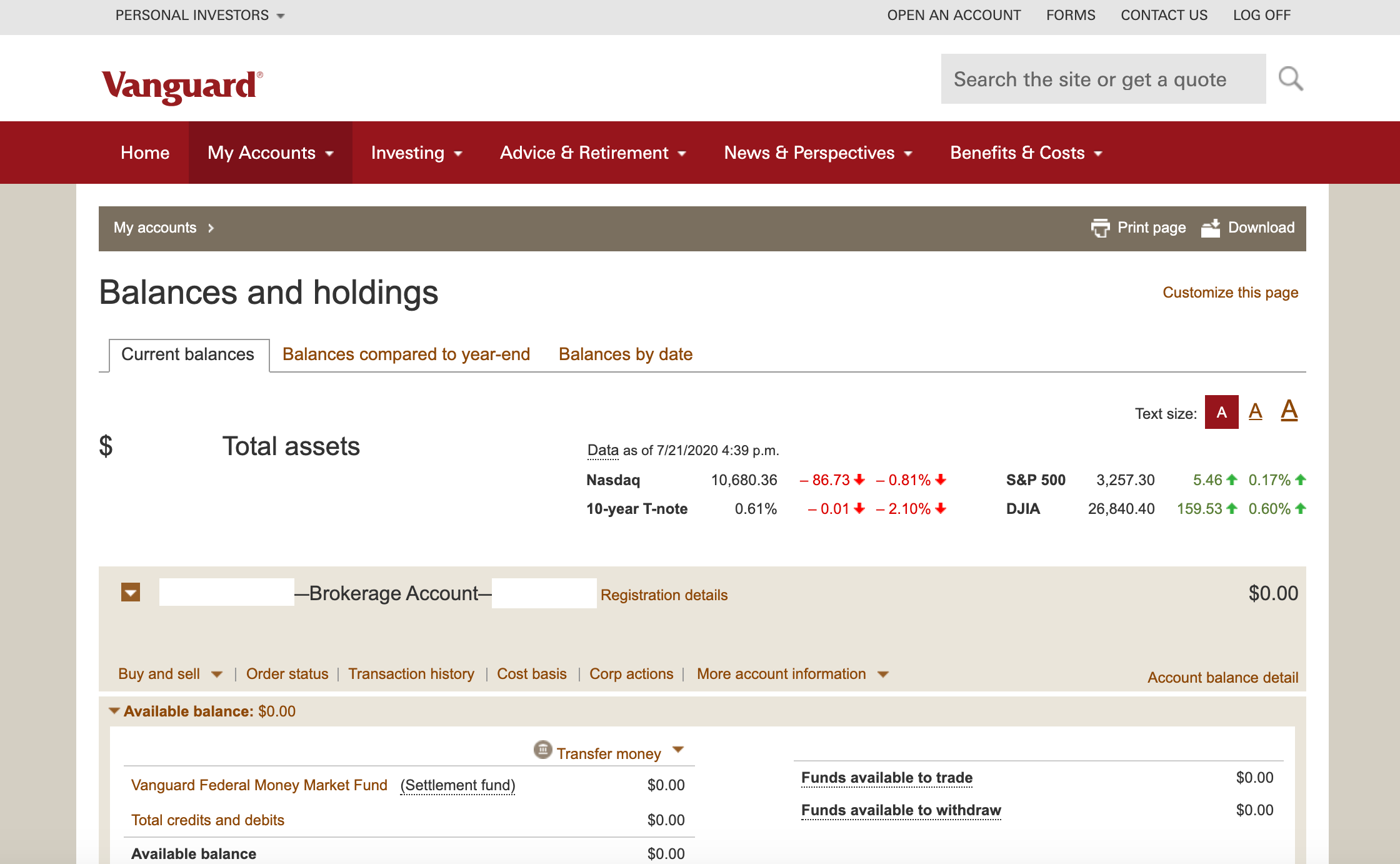Expand the Investing menu
Image resolution: width=1400 pixels, height=864 pixels.
click(416, 153)
